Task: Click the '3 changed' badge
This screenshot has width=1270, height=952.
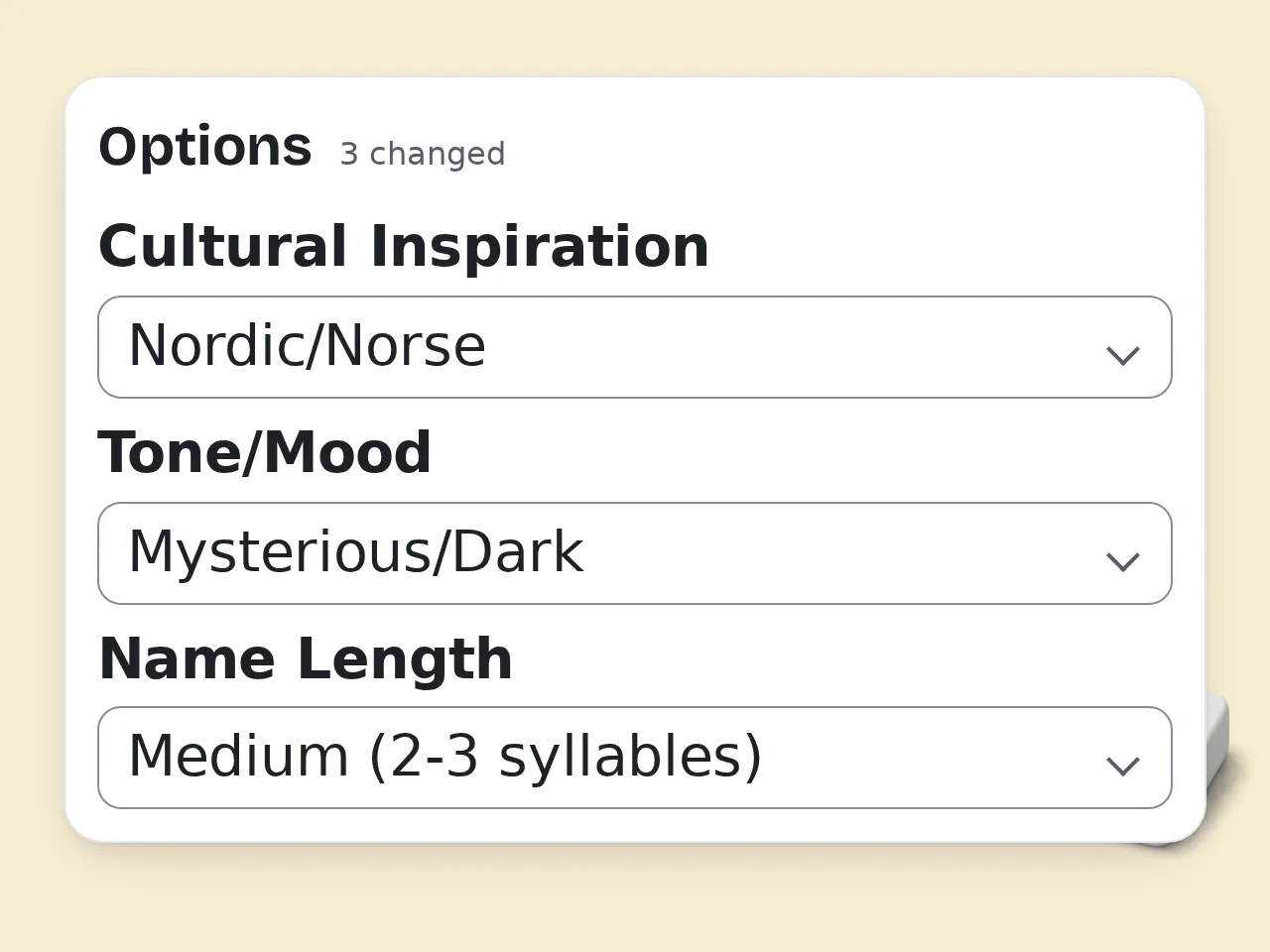Action: point(423,154)
